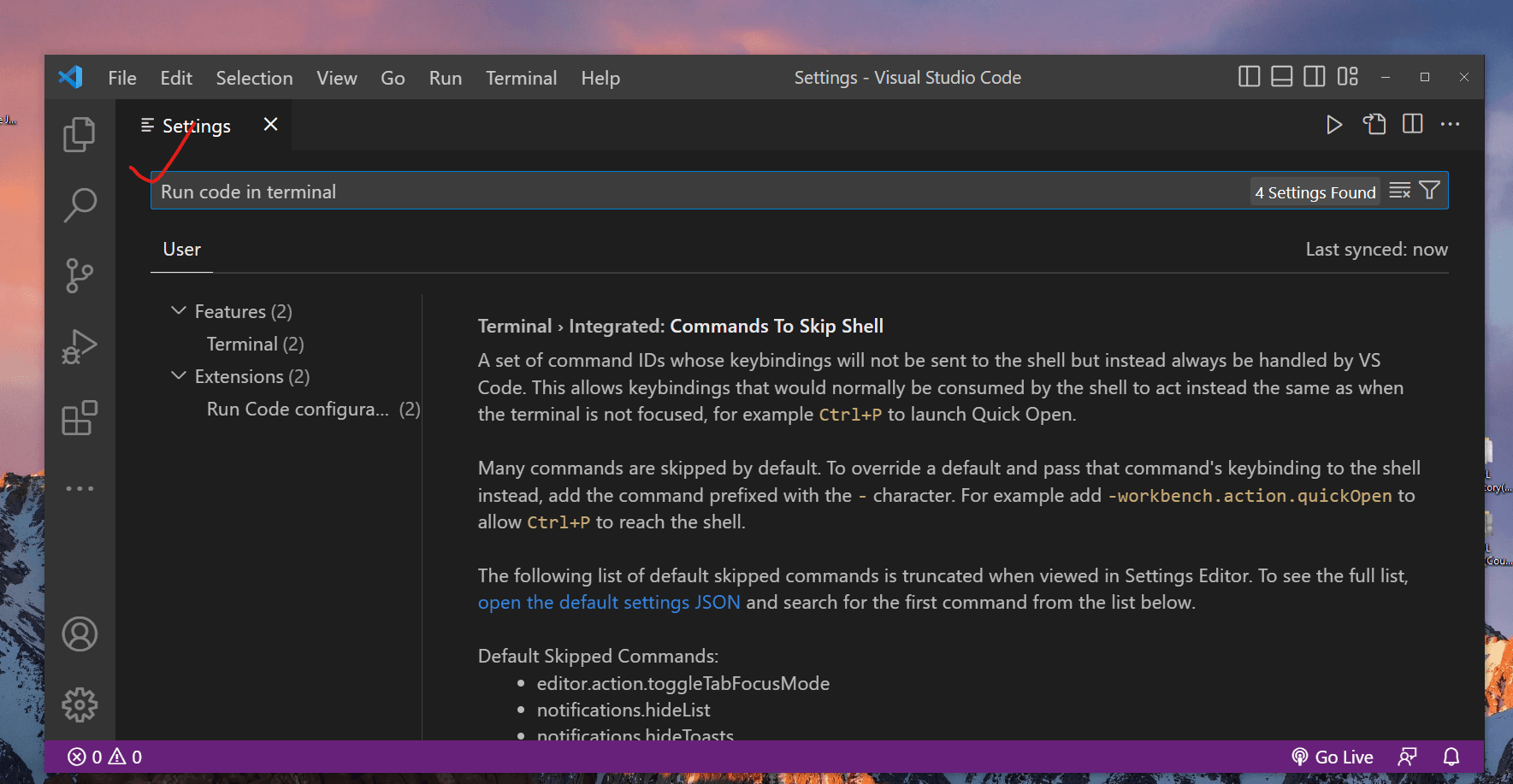Screen dimensions: 1513x784
Task: Clear the settings search input
Action: click(1399, 191)
